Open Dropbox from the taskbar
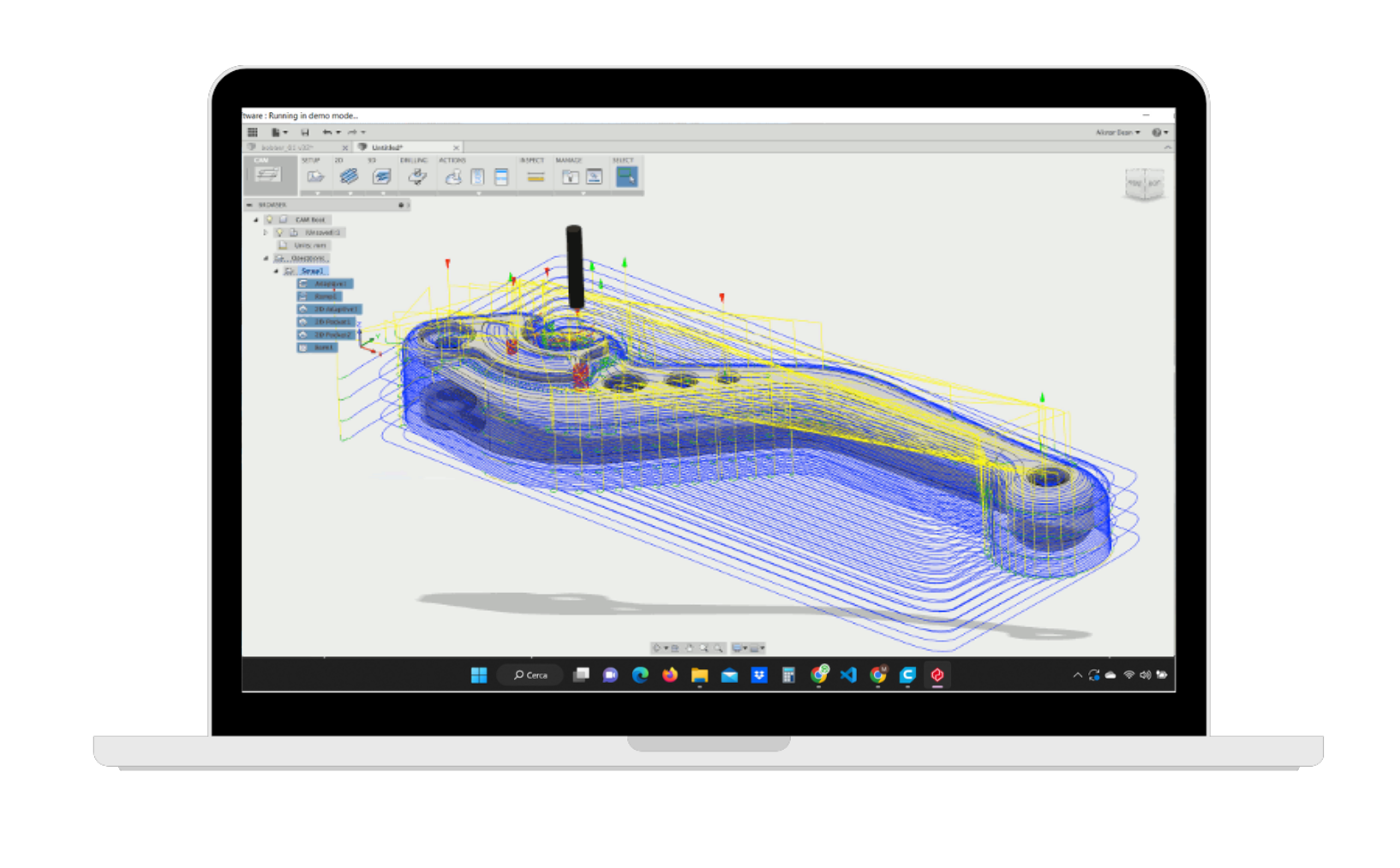Viewport: 1400px width, 868px height. [x=759, y=675]
